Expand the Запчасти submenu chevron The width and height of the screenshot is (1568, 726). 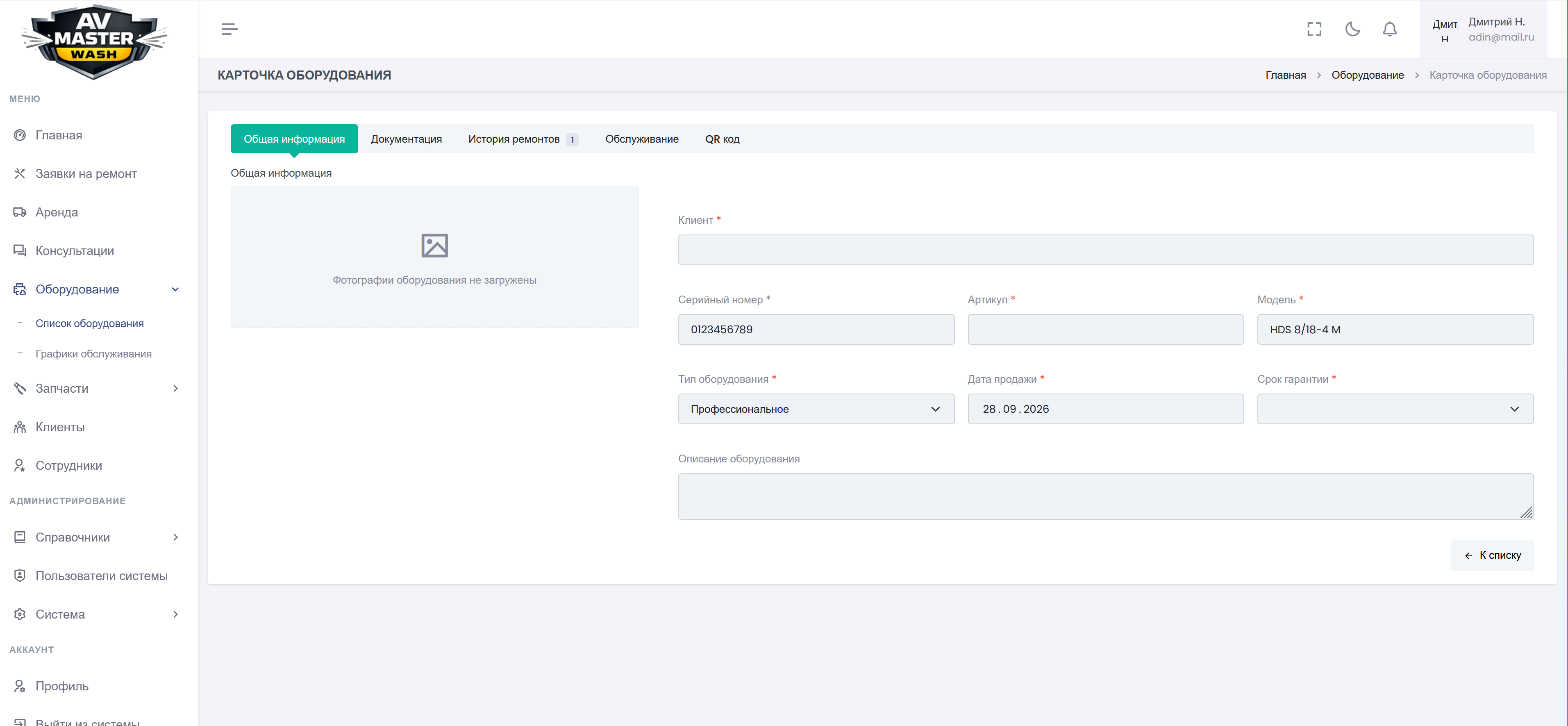tap(175, 389)
